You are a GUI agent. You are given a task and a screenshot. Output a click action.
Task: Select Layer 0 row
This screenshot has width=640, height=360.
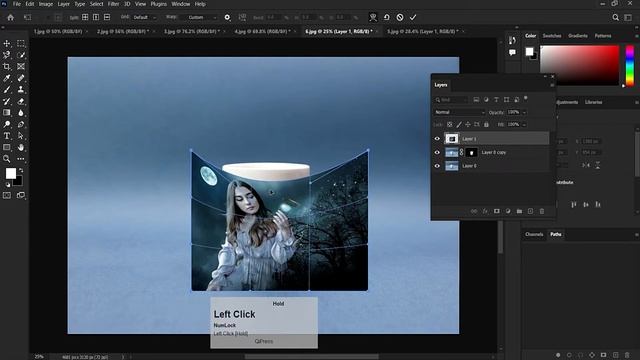pos(491,166)
